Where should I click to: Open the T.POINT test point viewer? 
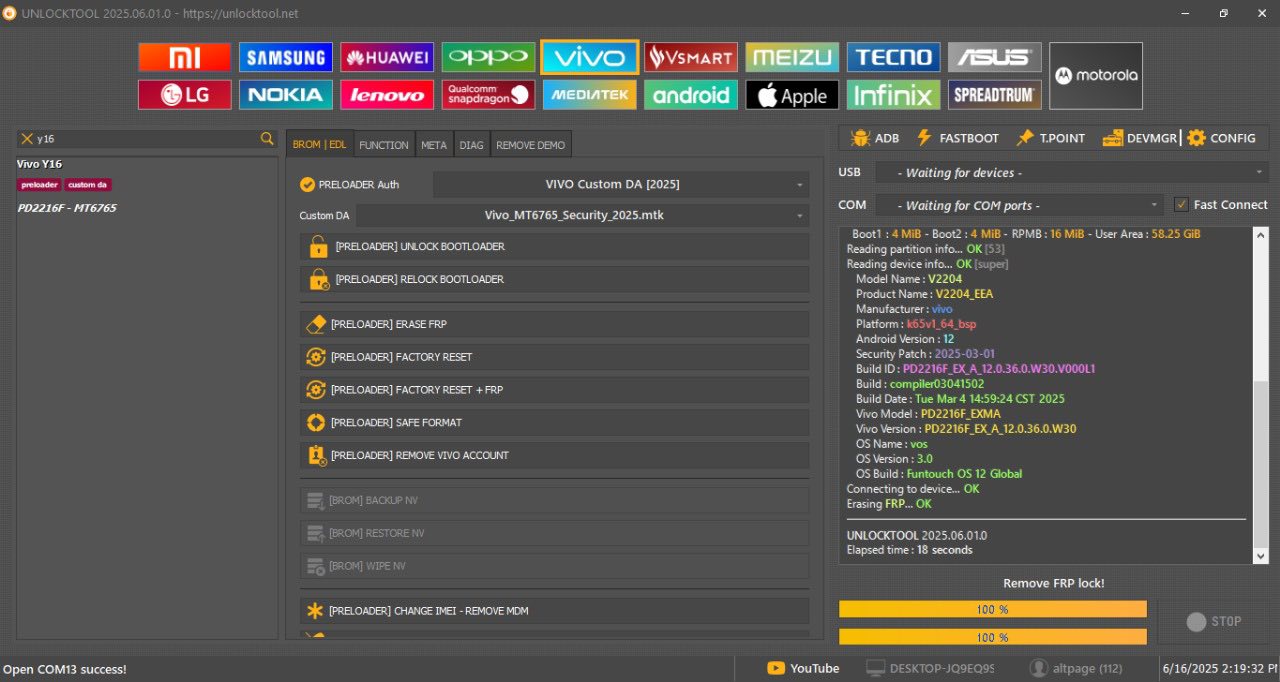tap(1050, 138)
